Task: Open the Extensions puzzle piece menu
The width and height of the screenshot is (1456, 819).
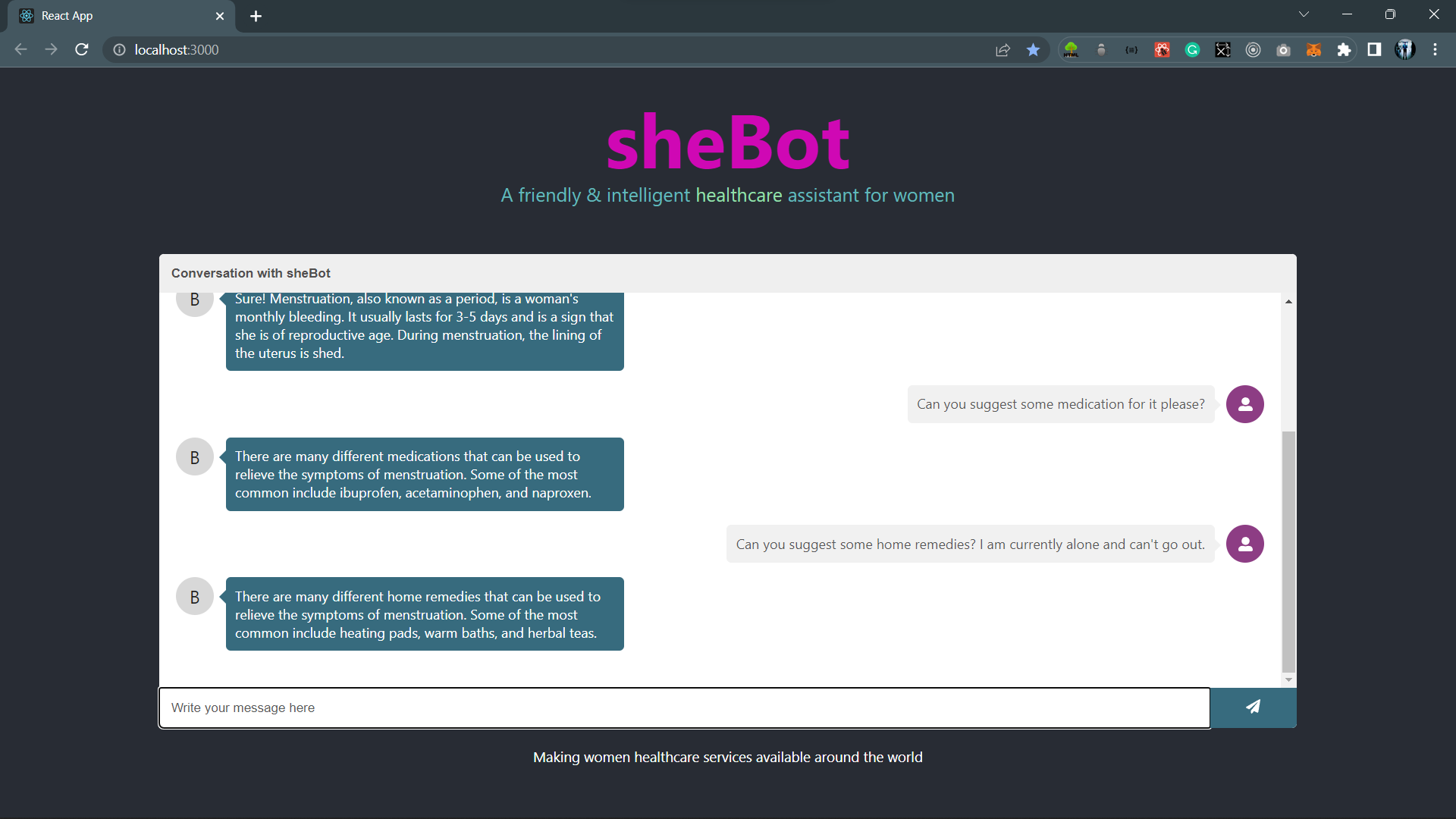Action: [1344, 50]
